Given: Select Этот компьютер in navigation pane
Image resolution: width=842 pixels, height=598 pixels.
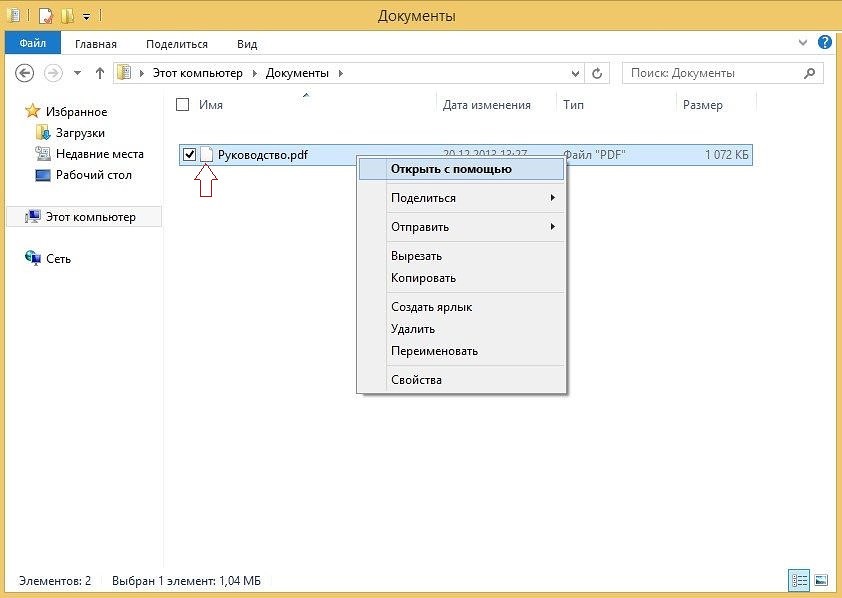Looking at the screenshot, I should click(x=90, y=217).
